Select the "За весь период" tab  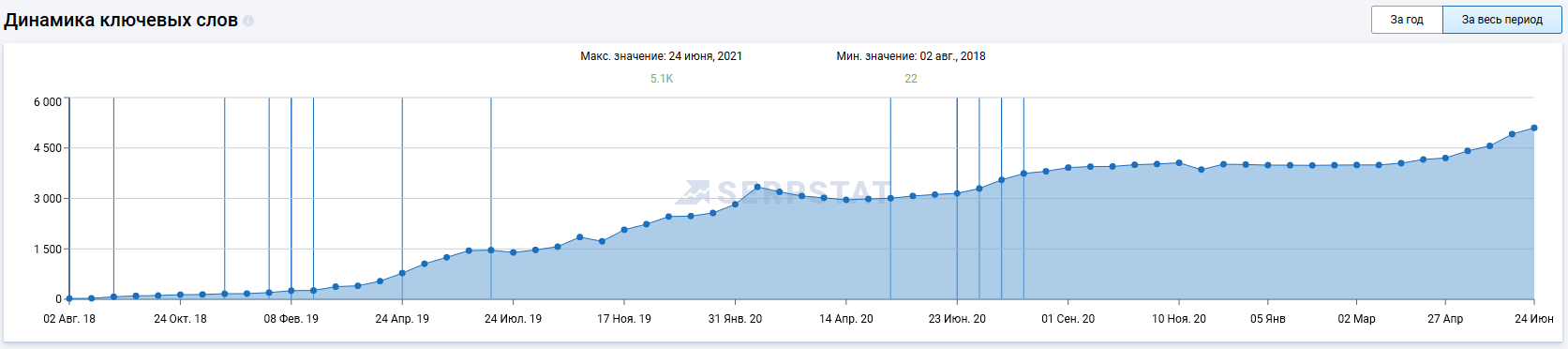(1502, 20)
